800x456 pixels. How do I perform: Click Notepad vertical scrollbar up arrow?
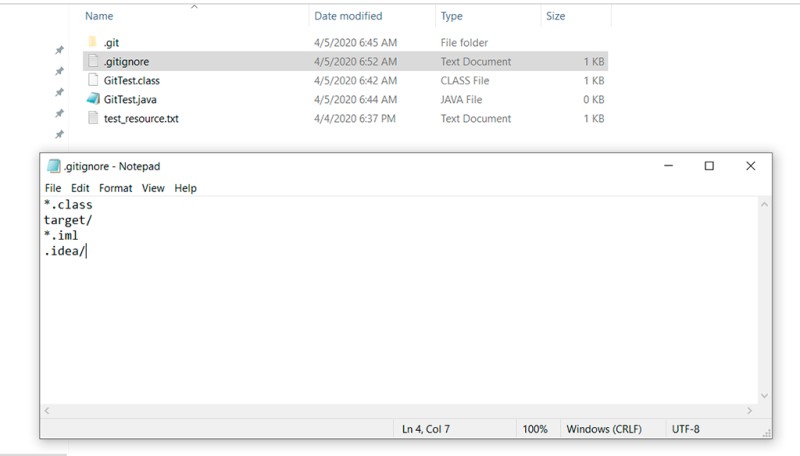click(x=764, y=205)
